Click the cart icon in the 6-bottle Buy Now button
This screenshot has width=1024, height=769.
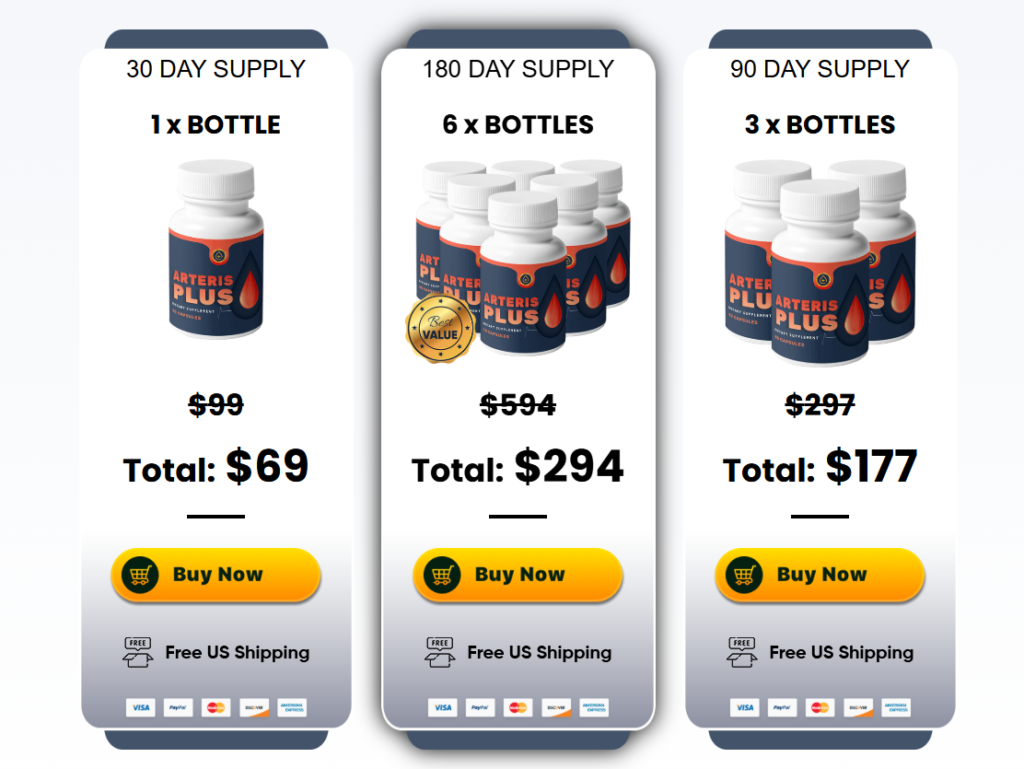coord(442,575)
